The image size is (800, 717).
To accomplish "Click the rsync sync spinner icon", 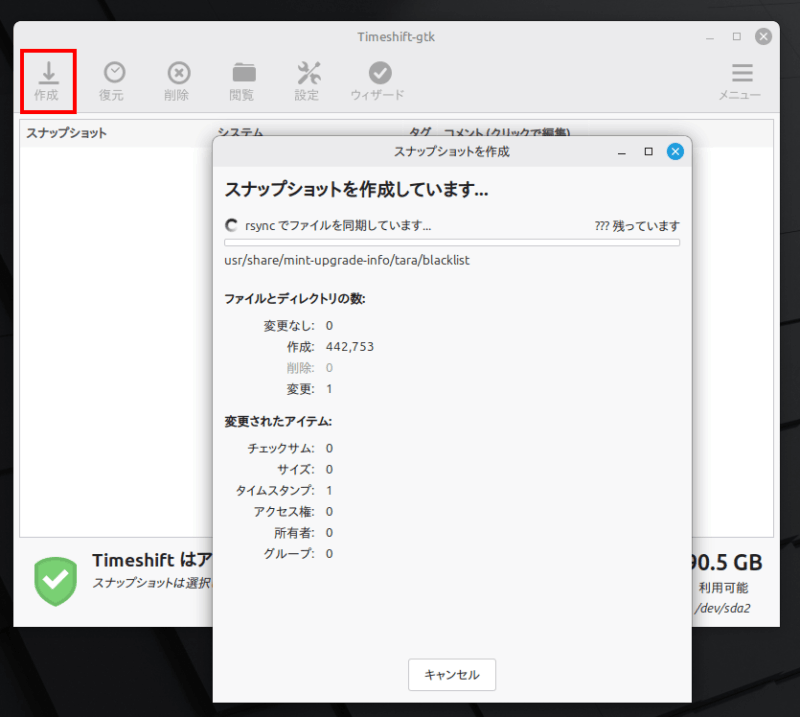I will (x=232, y=226).
